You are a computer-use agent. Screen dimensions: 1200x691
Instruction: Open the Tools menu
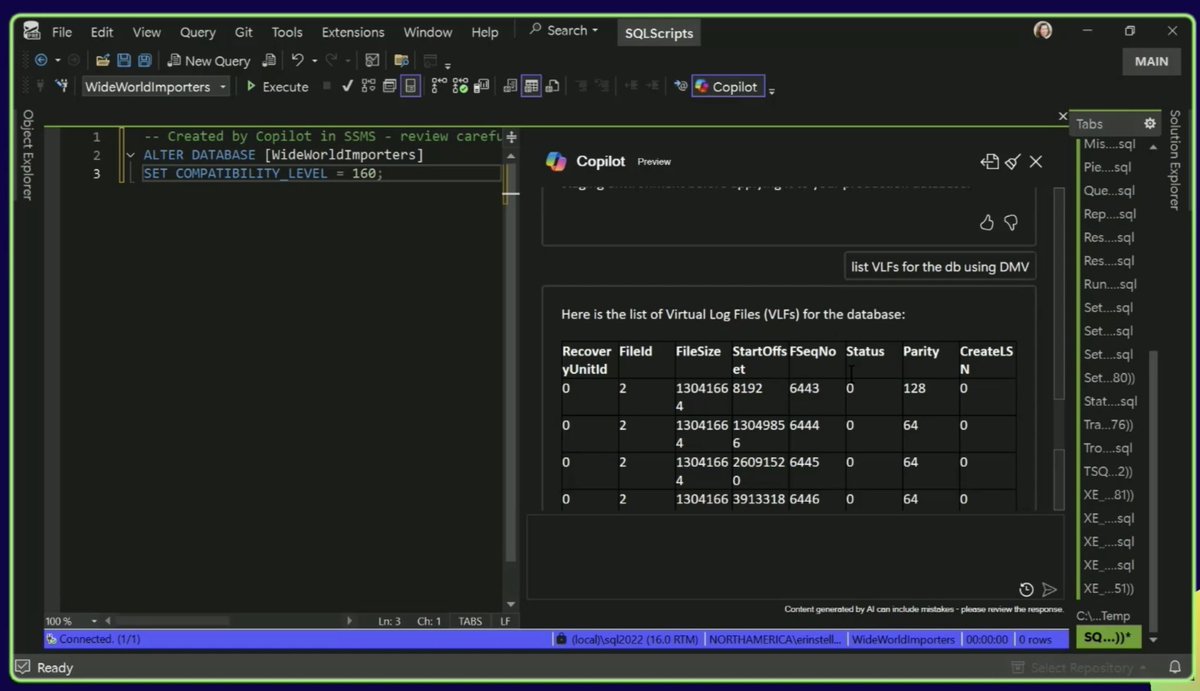(287, 32)
